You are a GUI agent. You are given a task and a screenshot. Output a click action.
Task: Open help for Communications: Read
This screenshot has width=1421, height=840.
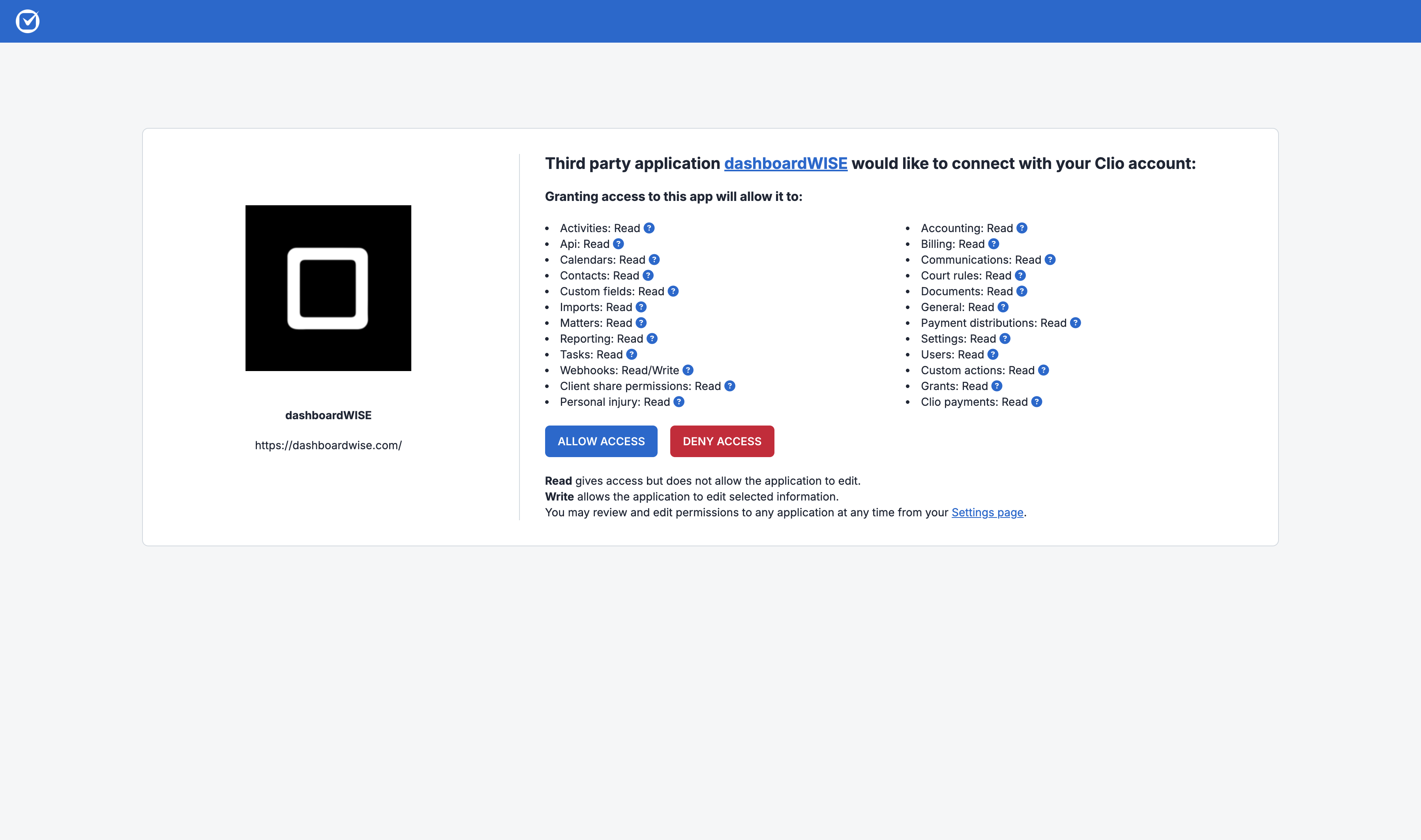[1050, 260]
